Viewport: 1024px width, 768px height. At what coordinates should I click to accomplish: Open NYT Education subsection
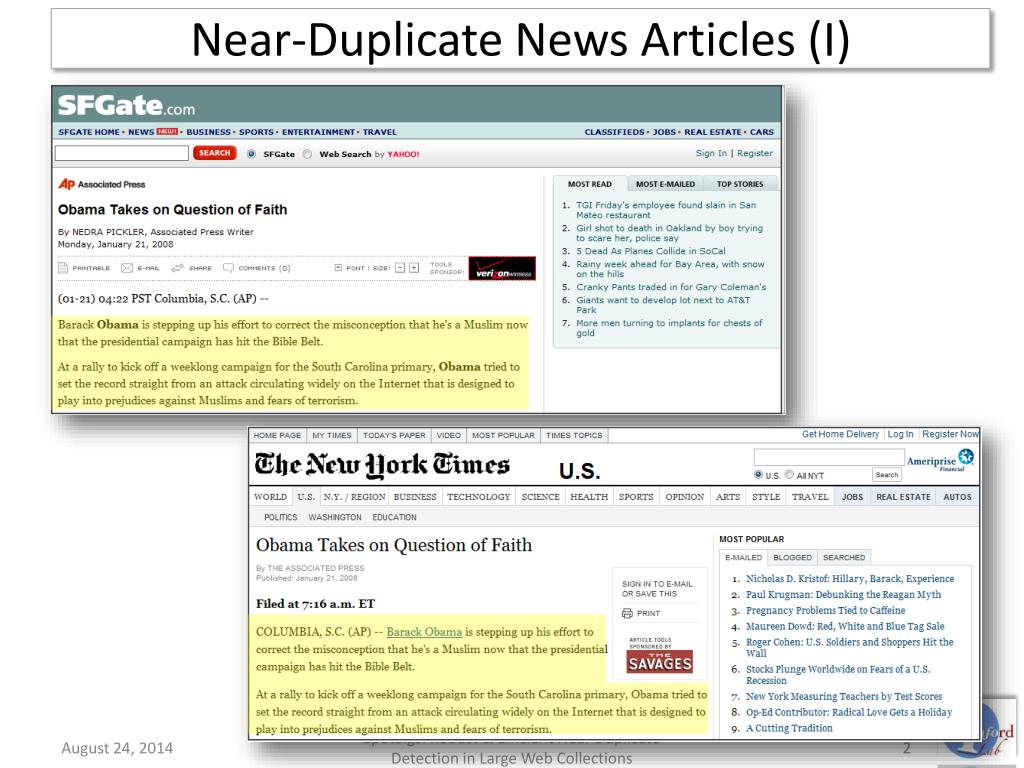pyautogui.click(x=394, y=517)
